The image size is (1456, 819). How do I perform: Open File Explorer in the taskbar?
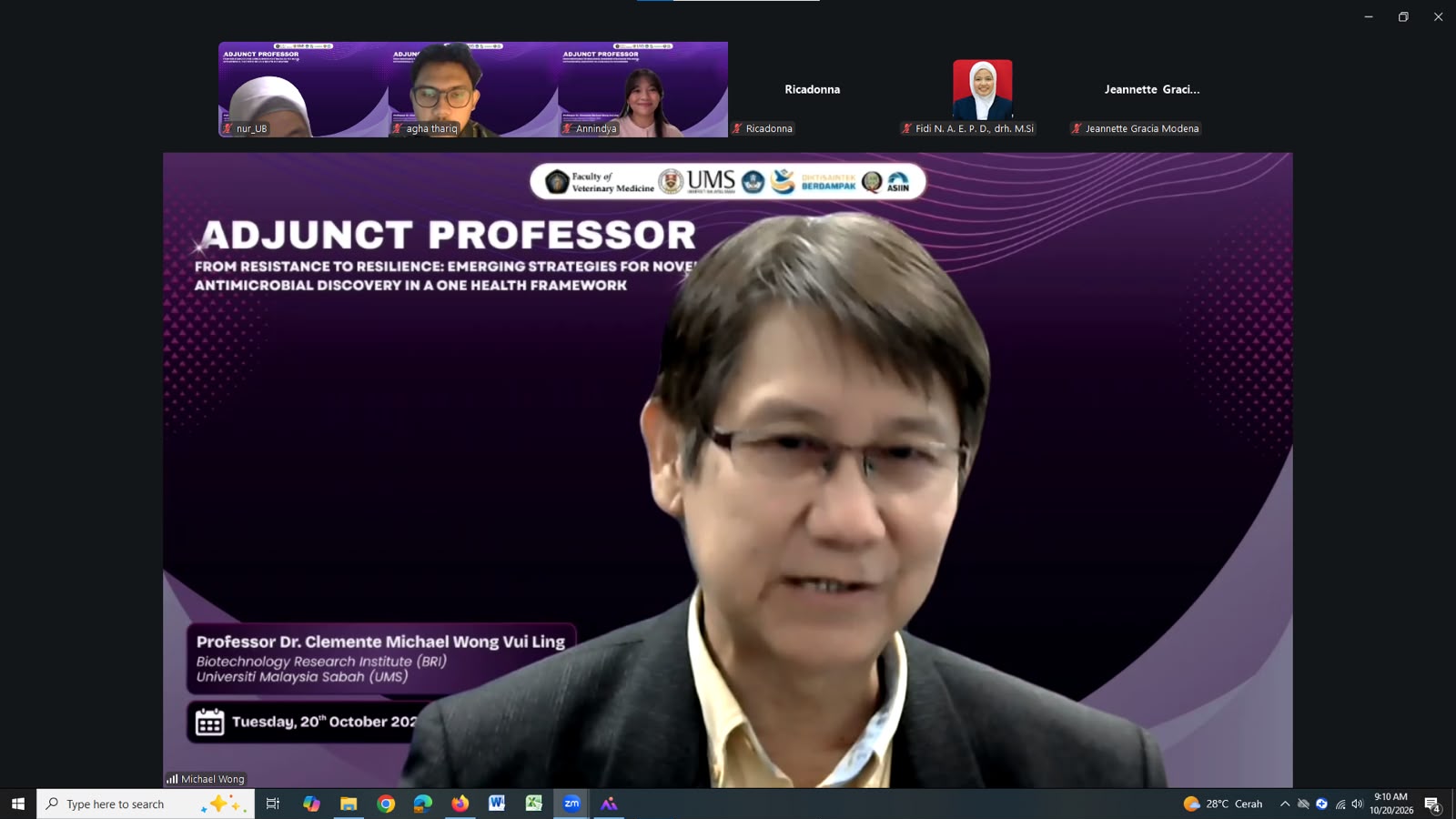(349, 804)
